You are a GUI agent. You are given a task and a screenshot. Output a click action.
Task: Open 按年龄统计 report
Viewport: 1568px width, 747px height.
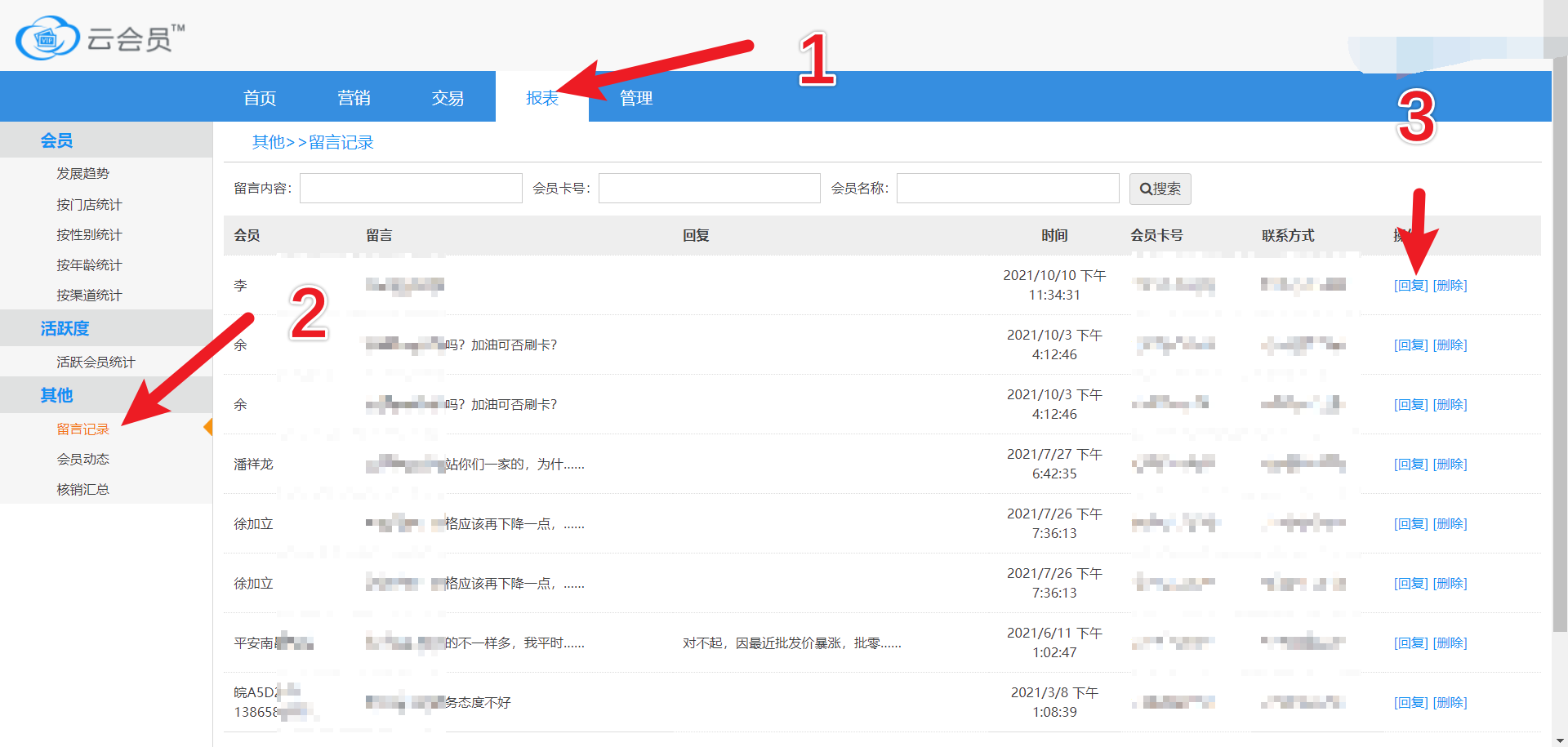[89, 265]
